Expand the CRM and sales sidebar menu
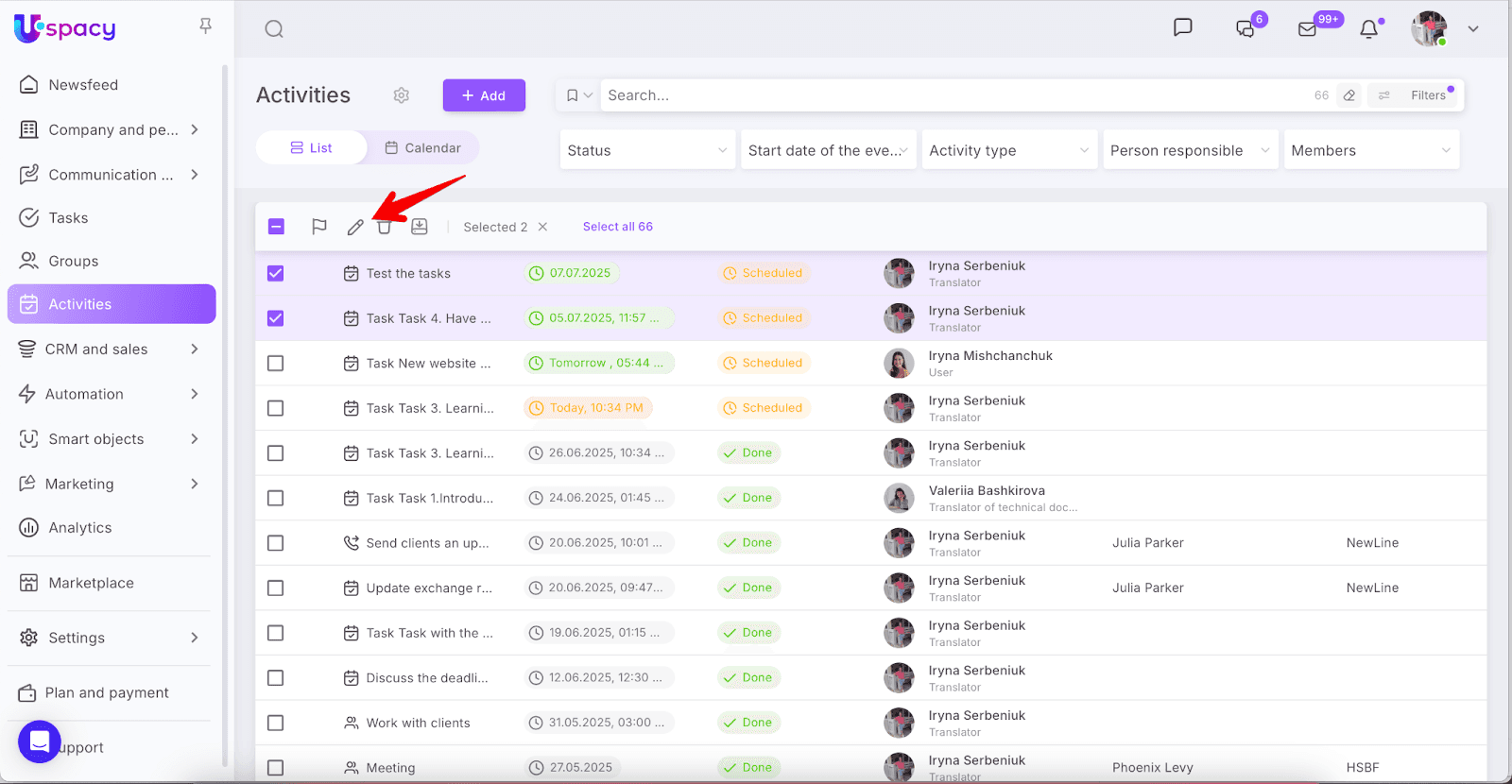1512x784 pixels. coord(112,349)
